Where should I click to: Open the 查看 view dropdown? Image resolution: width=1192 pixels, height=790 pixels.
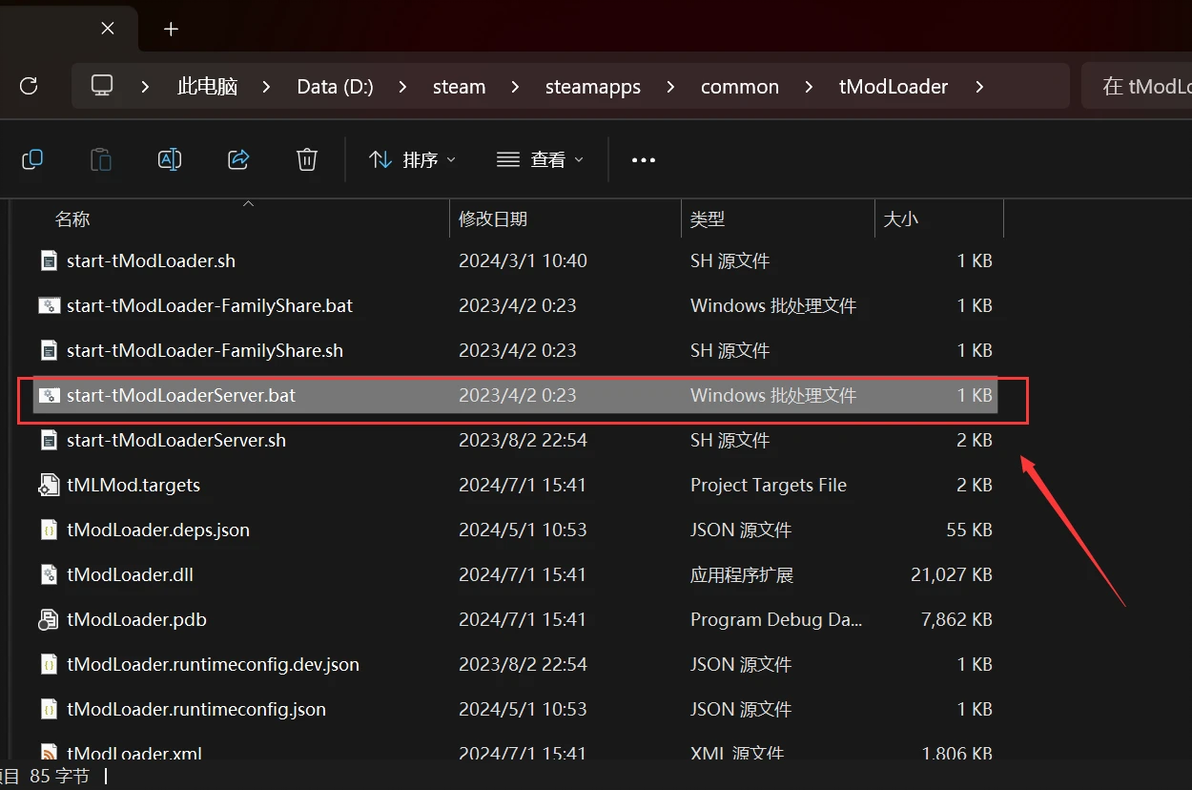[540, 160]
